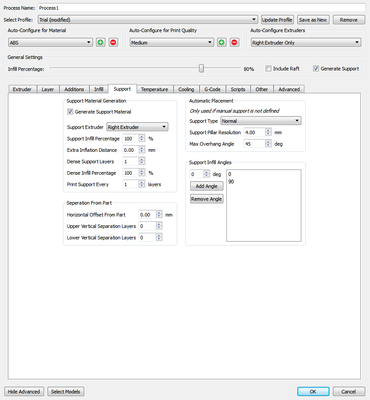The height and width of the screenshot is (400, 370).
Task: Switch to Layer tab
Action: [48, 89]
